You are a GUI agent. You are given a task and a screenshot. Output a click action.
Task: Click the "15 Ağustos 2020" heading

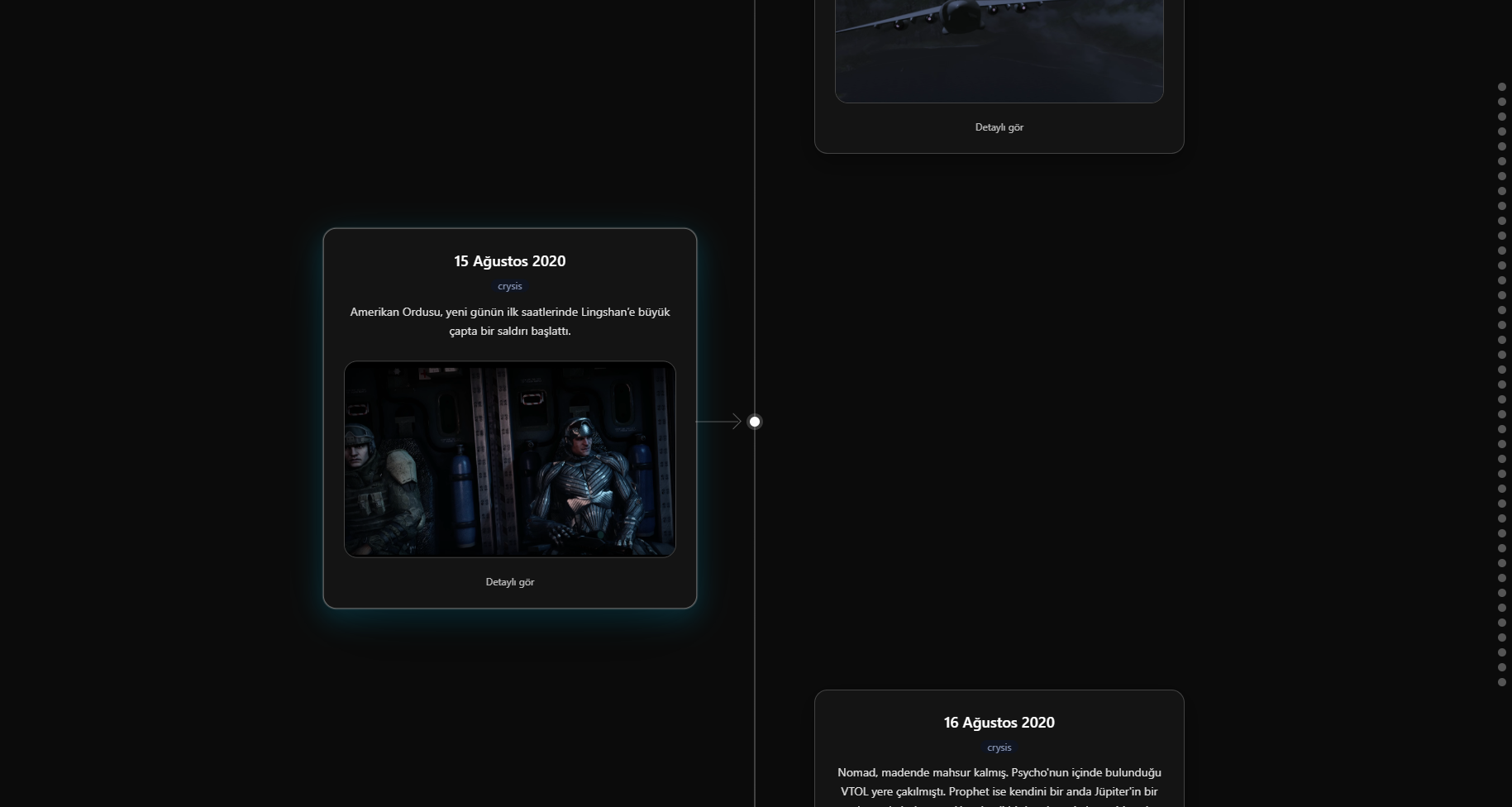coord(509,261)
